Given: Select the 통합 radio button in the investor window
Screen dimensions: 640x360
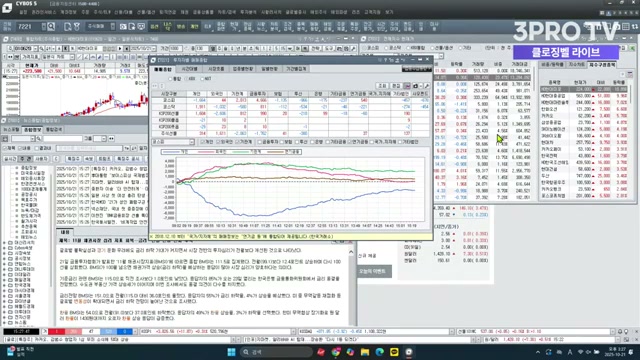Looking at the screenshot, I should point(170,79).
